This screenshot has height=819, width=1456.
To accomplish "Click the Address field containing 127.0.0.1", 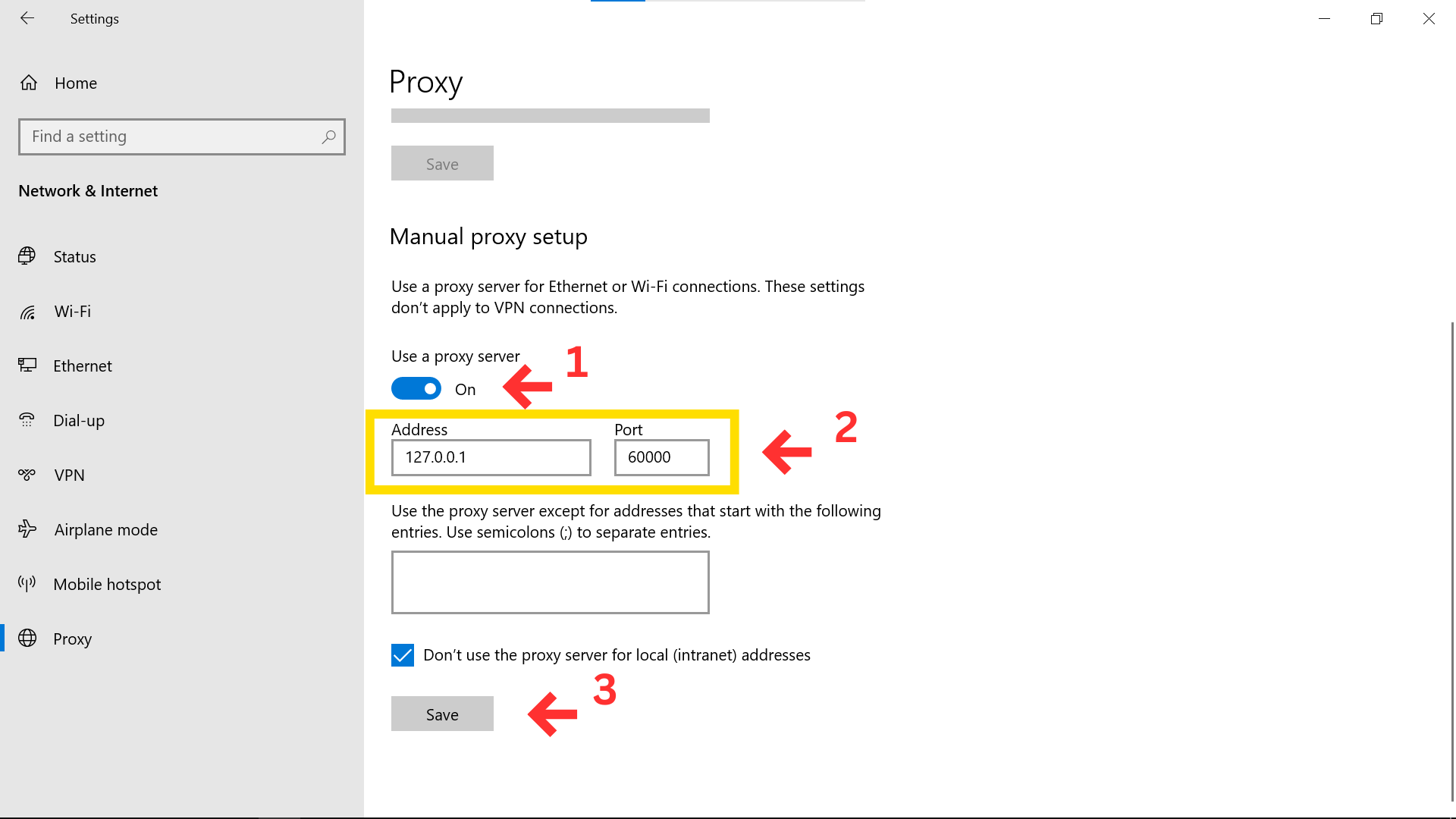I will (x=491, y=457).
